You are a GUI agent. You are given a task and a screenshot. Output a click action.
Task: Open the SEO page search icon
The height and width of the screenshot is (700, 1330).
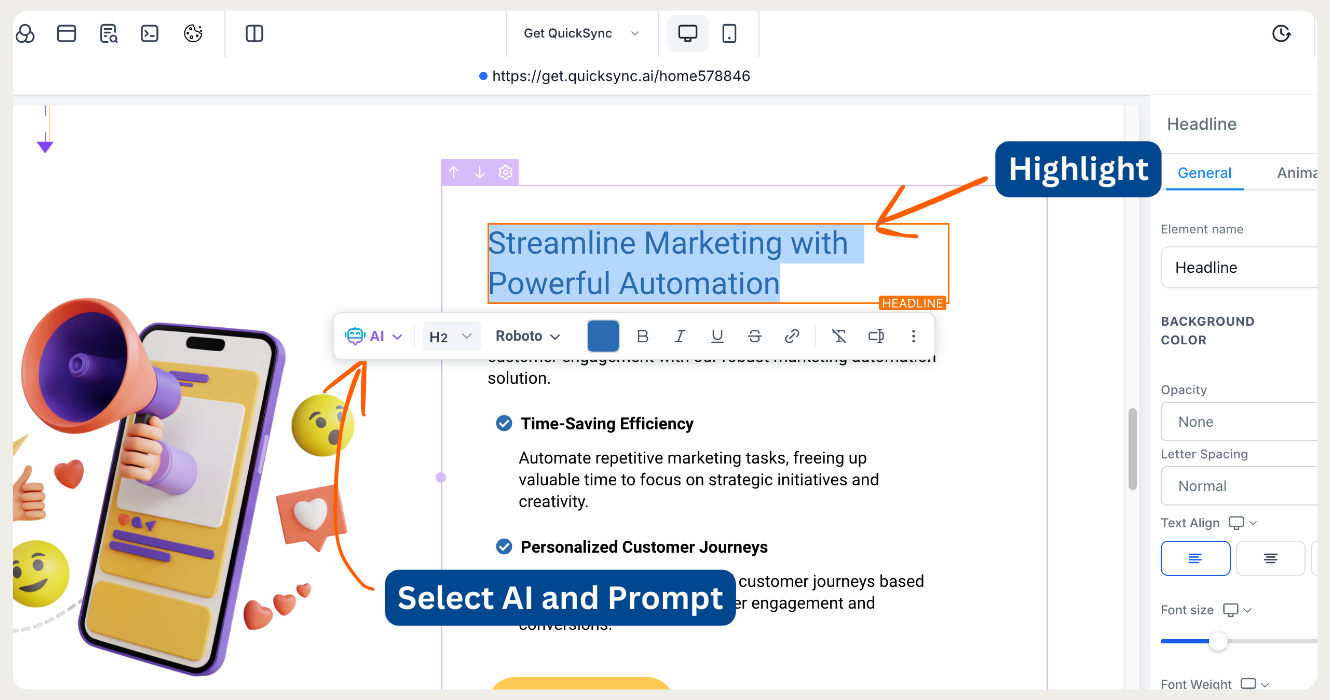click(x=109, y=34)
